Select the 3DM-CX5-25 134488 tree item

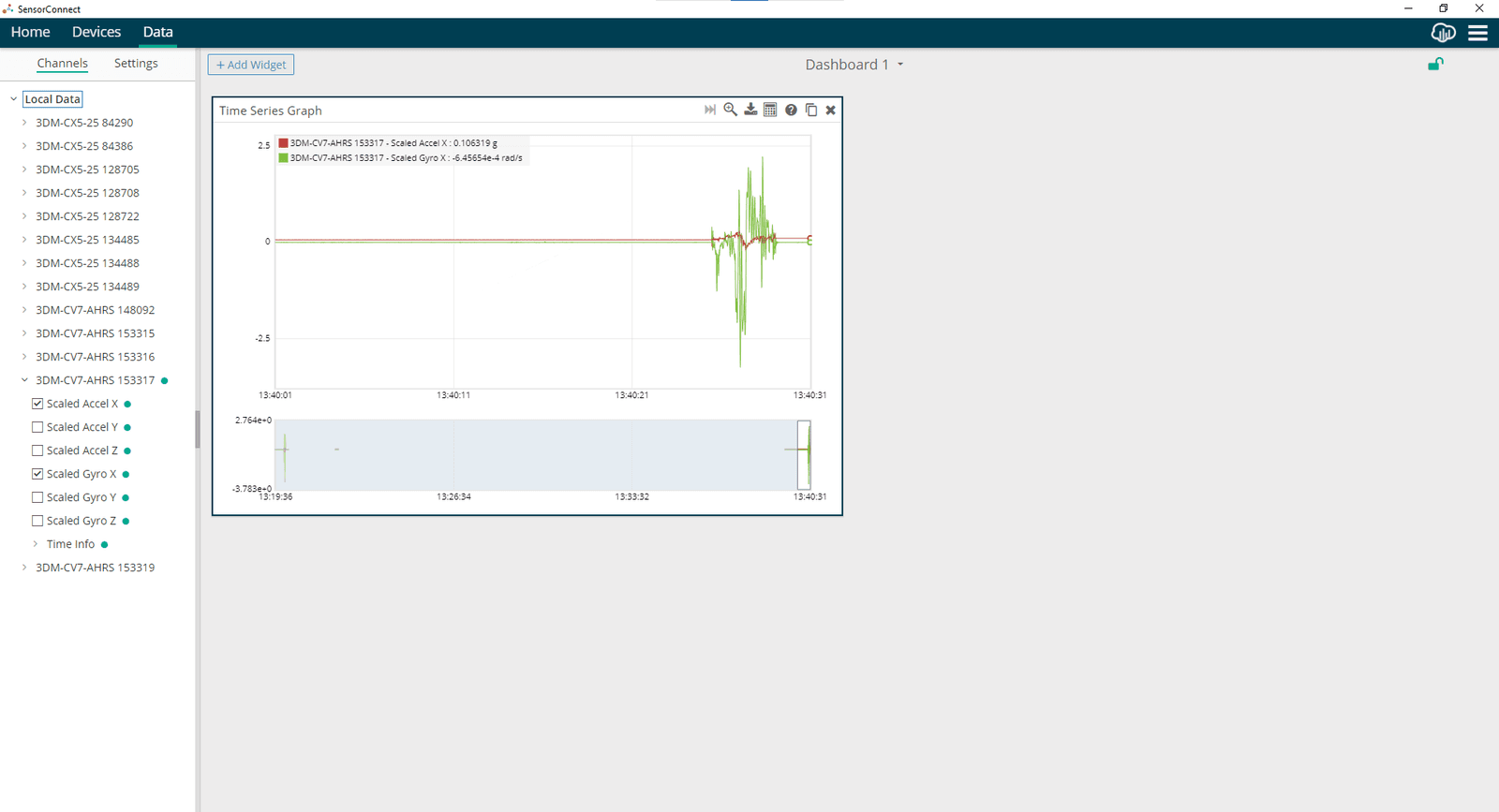point(87,263)
